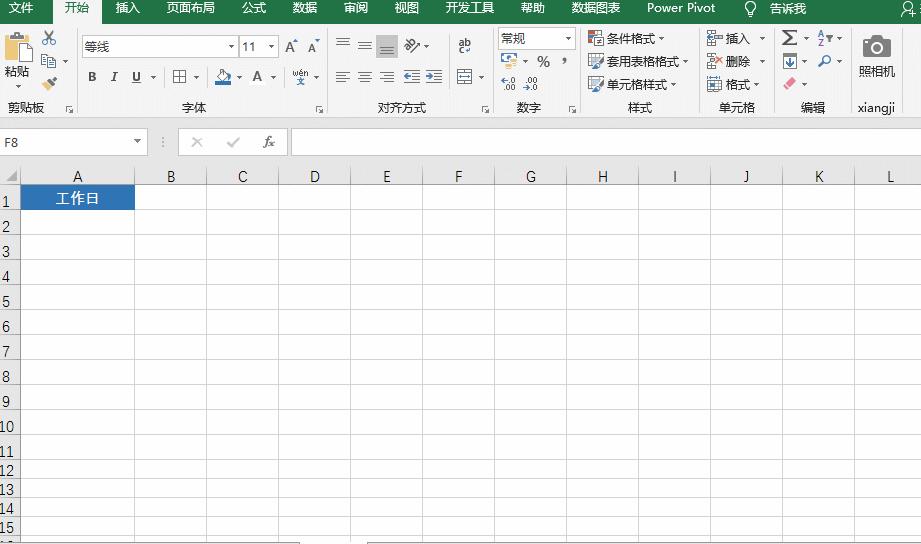
Task: Click inside the formula bar
Action: pyautogui.click(x=606, y=142)
